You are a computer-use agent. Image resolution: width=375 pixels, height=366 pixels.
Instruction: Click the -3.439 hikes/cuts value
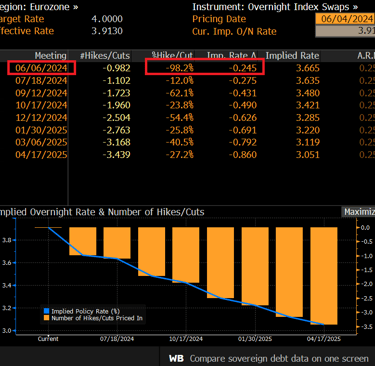(116, 155)
